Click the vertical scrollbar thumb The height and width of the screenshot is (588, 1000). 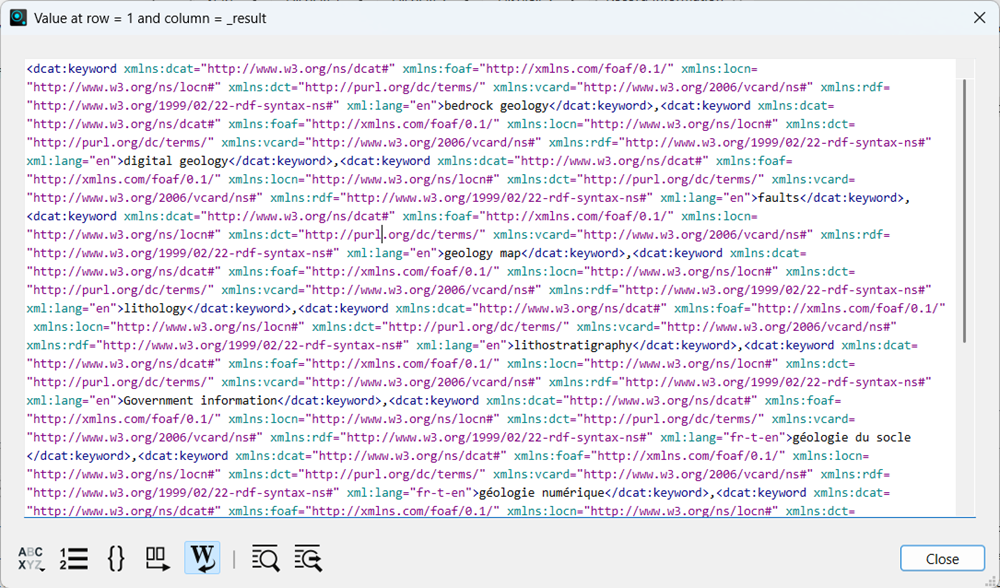tap(965, 210)
